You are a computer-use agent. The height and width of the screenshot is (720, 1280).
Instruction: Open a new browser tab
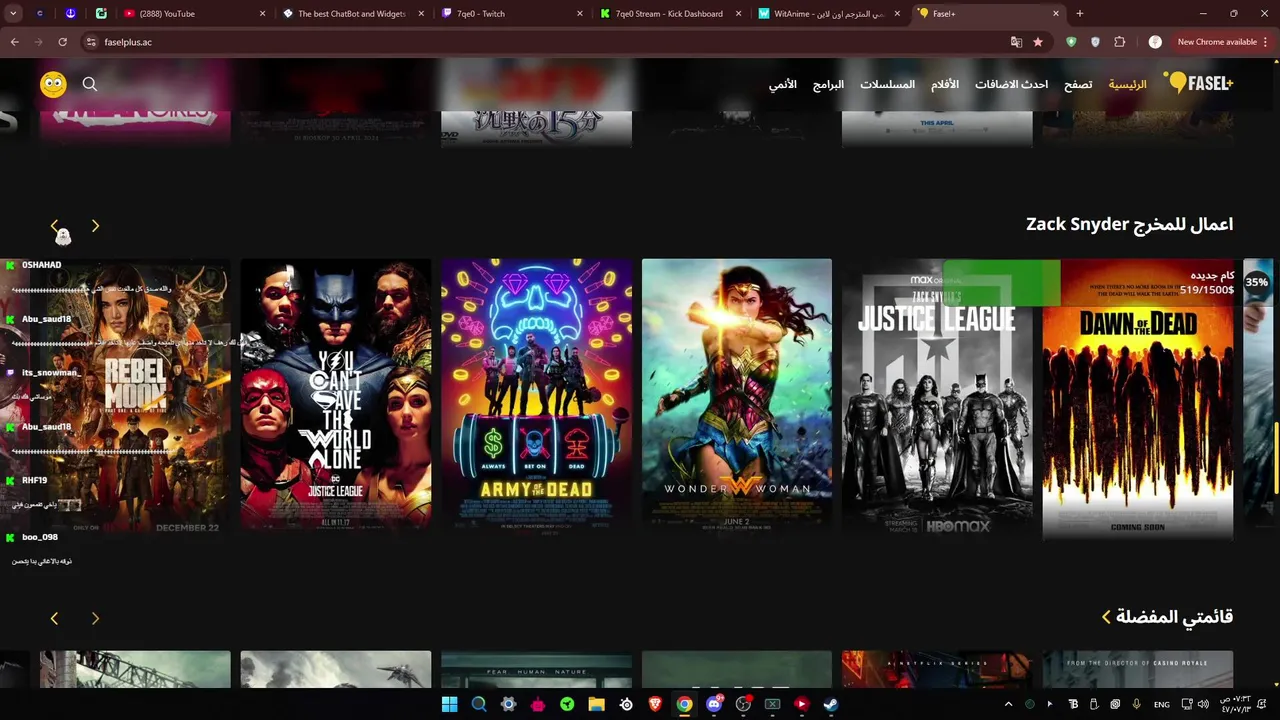(x=1080, y=14)
